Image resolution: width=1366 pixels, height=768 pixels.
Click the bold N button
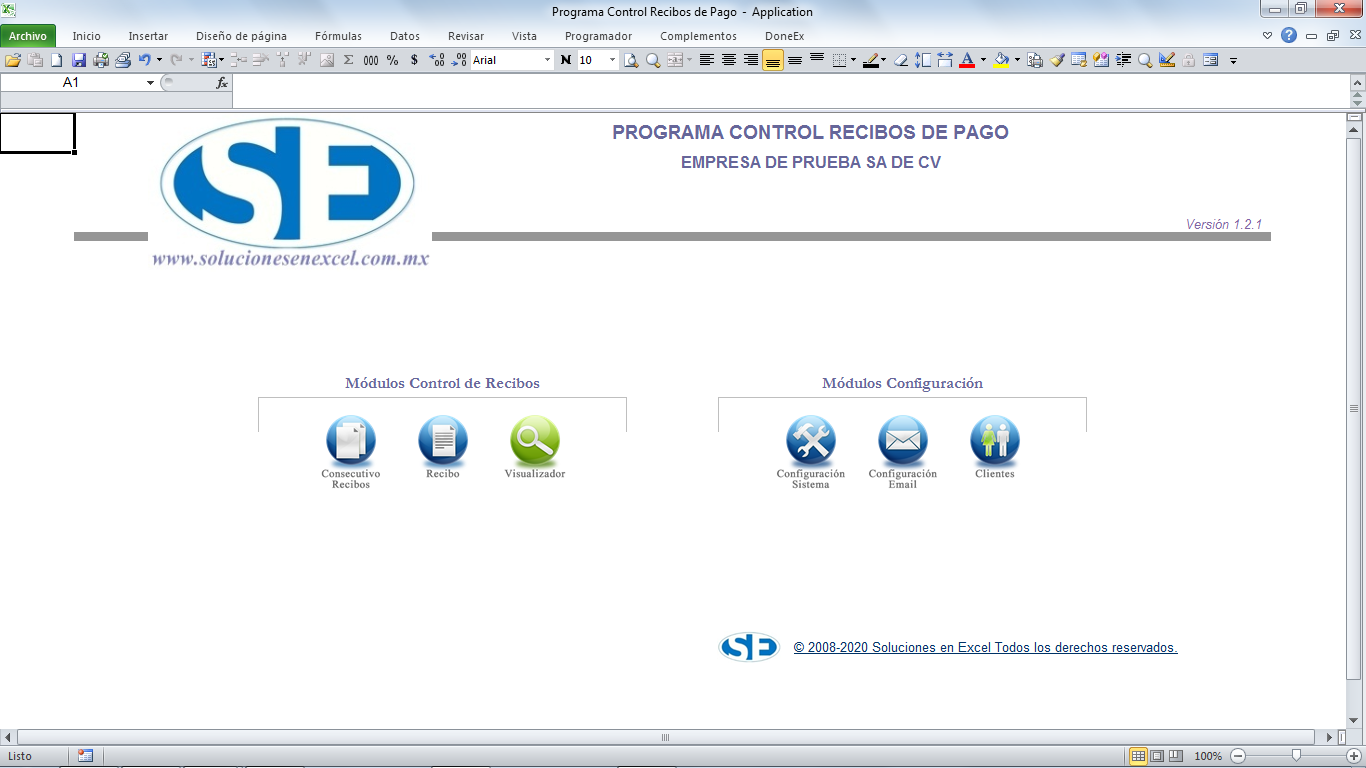pyautogui.click(x=566, y=60)
